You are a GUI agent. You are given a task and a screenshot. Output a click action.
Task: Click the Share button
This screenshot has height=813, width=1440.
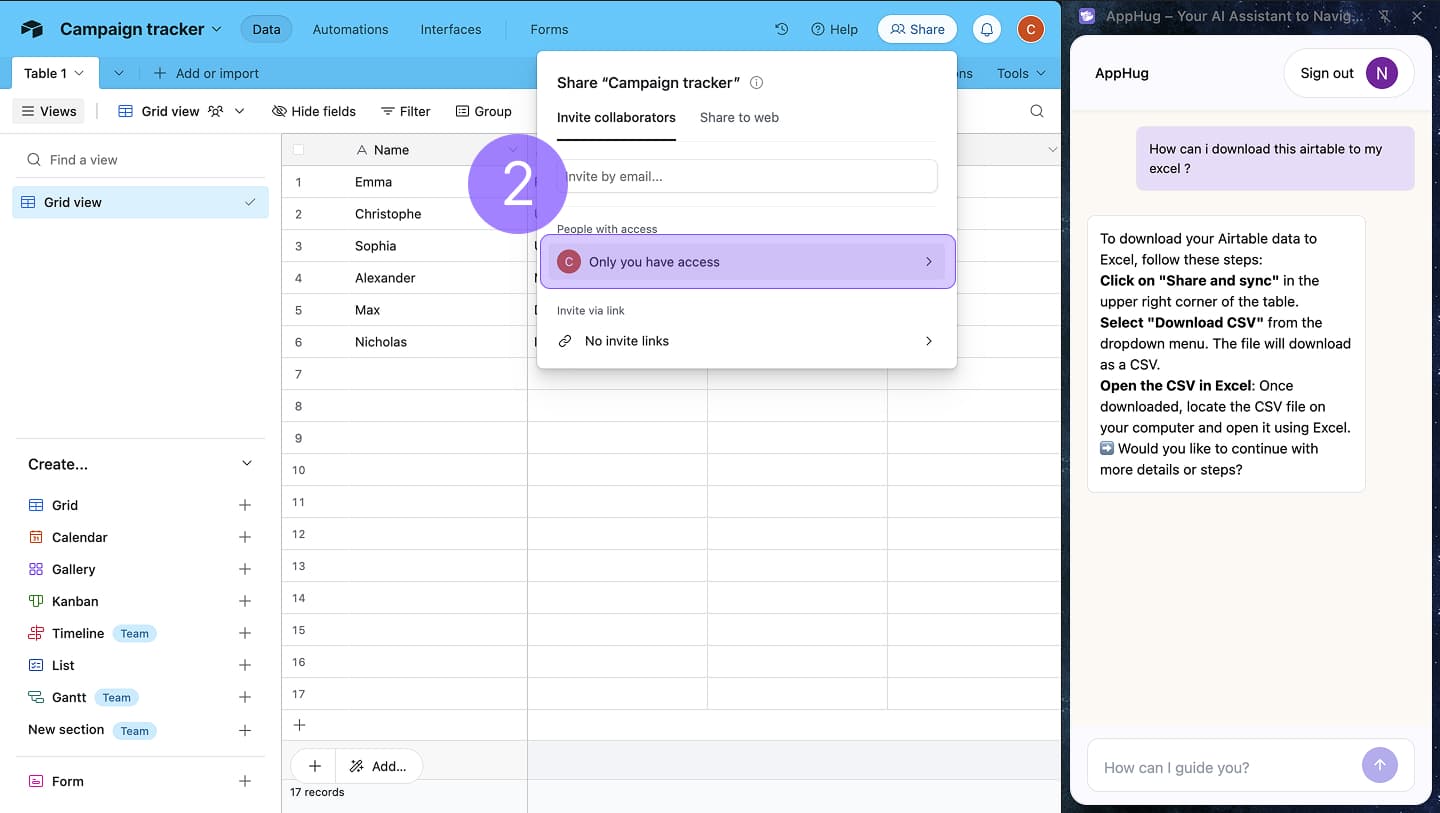[917, 29]
